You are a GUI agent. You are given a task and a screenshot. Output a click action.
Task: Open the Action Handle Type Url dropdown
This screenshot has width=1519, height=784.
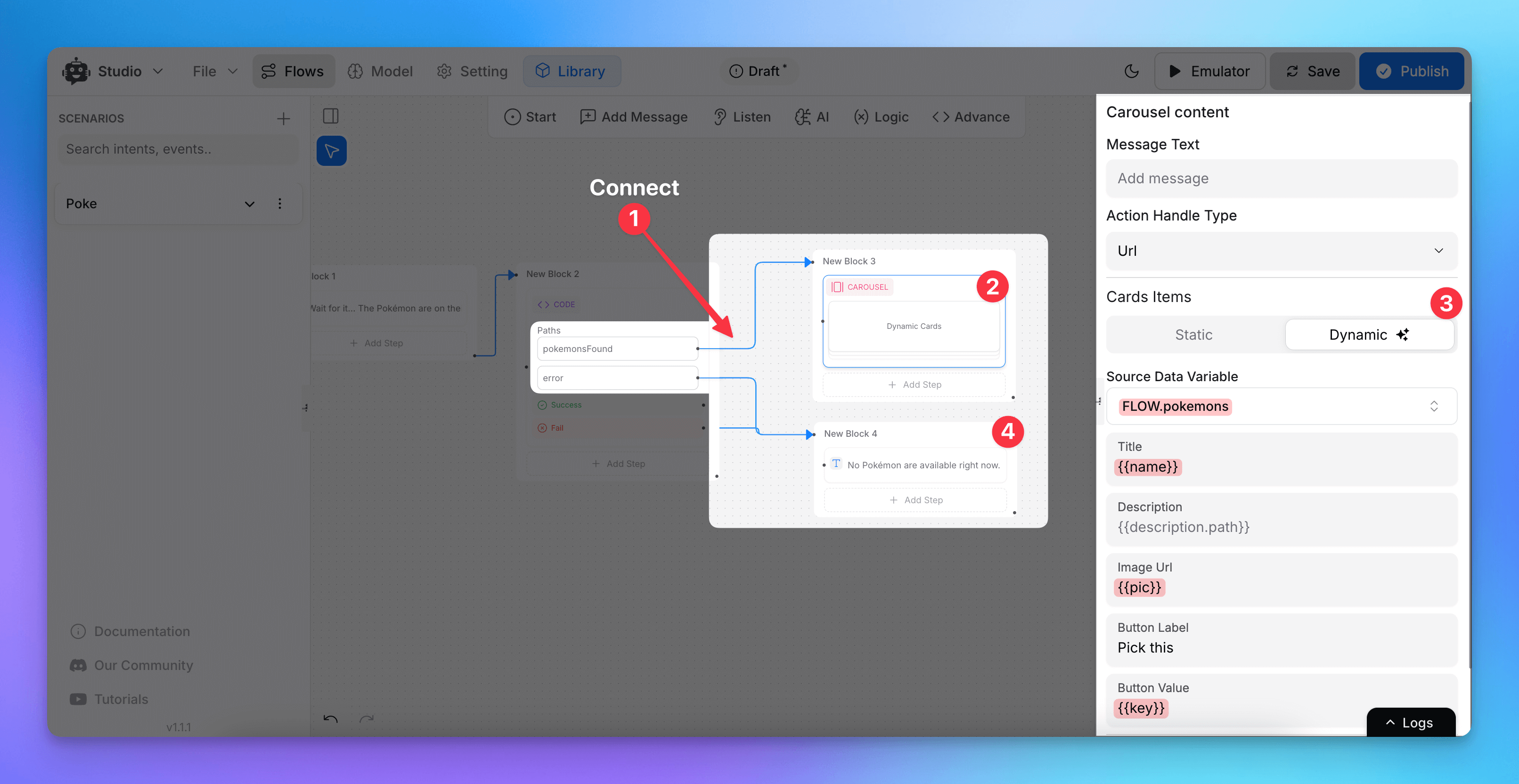pos(1282,251)
